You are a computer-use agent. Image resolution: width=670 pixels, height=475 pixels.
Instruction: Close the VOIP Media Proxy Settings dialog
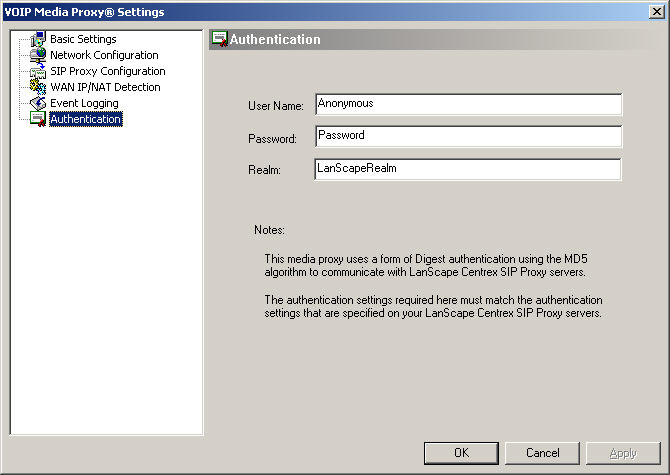tap(656, 12)
